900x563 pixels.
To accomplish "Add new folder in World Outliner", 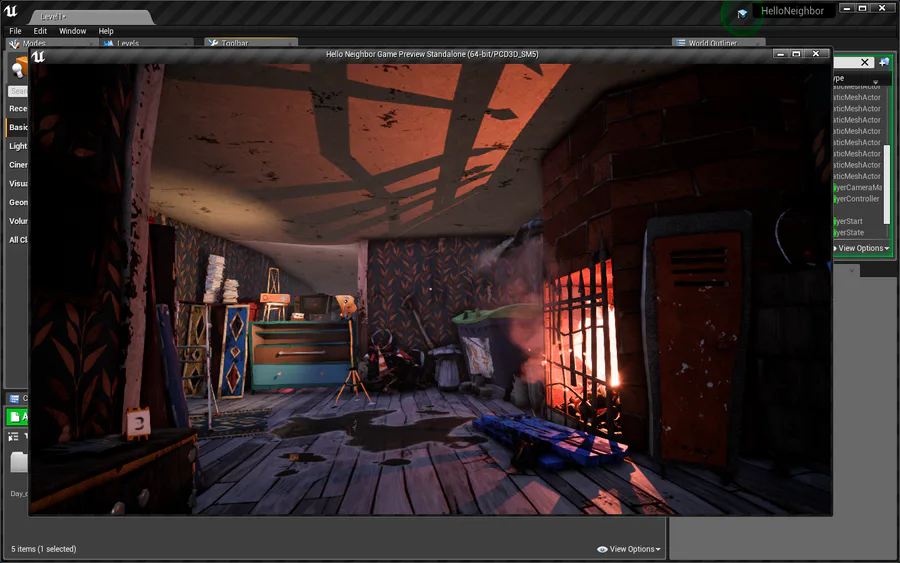I will [883, 62].
